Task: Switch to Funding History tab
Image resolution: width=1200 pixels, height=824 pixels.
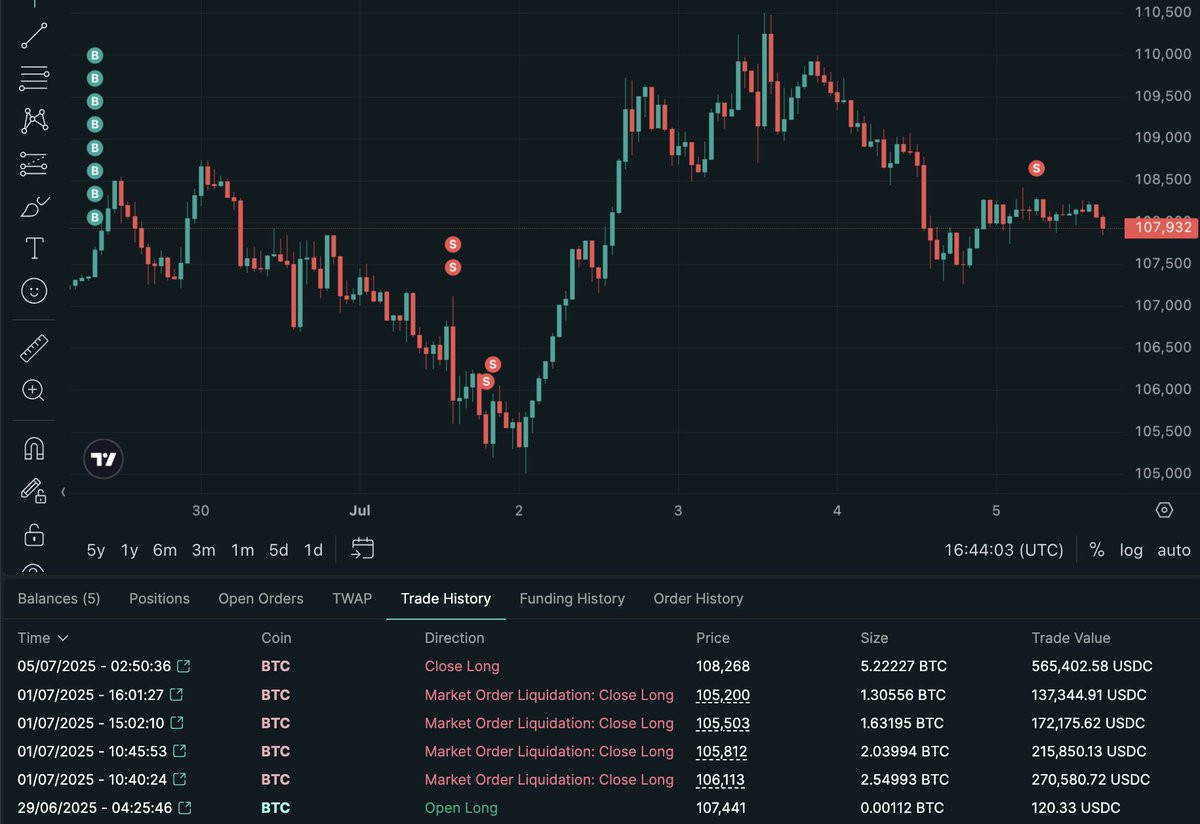Action: tap(572, 598)
